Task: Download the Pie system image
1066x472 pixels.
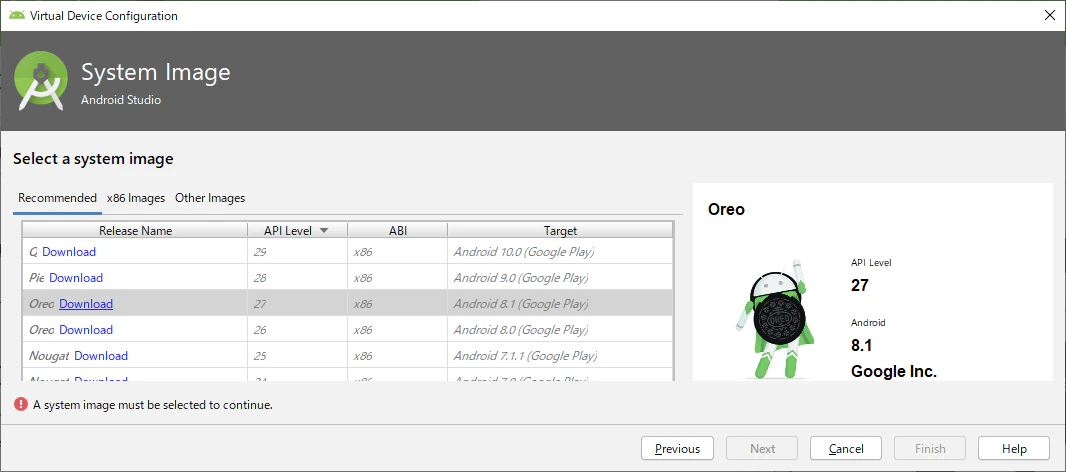Action: tap(76, 277)
